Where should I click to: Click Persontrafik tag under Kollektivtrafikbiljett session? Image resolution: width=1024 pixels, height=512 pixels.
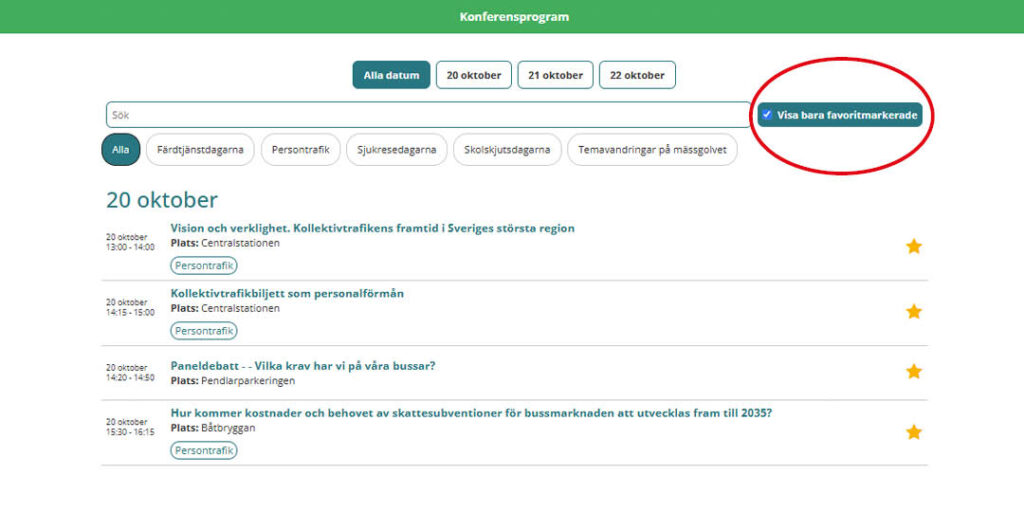[204, 331]
